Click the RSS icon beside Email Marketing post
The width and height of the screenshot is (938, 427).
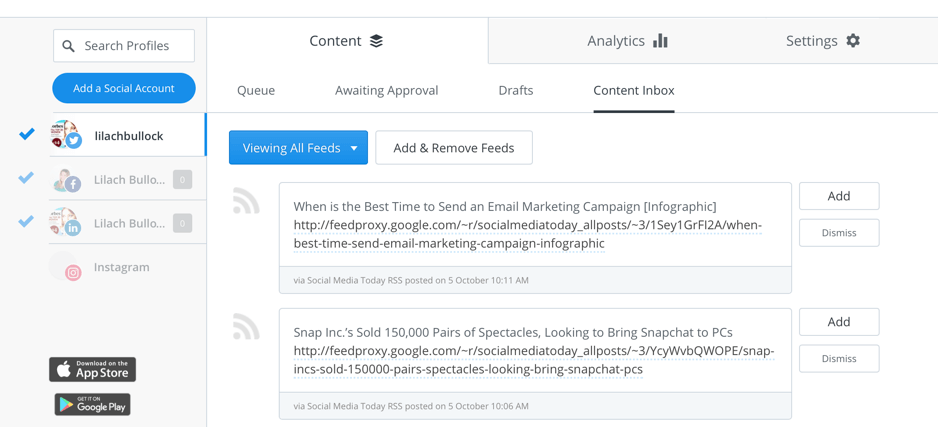[246, 201]
